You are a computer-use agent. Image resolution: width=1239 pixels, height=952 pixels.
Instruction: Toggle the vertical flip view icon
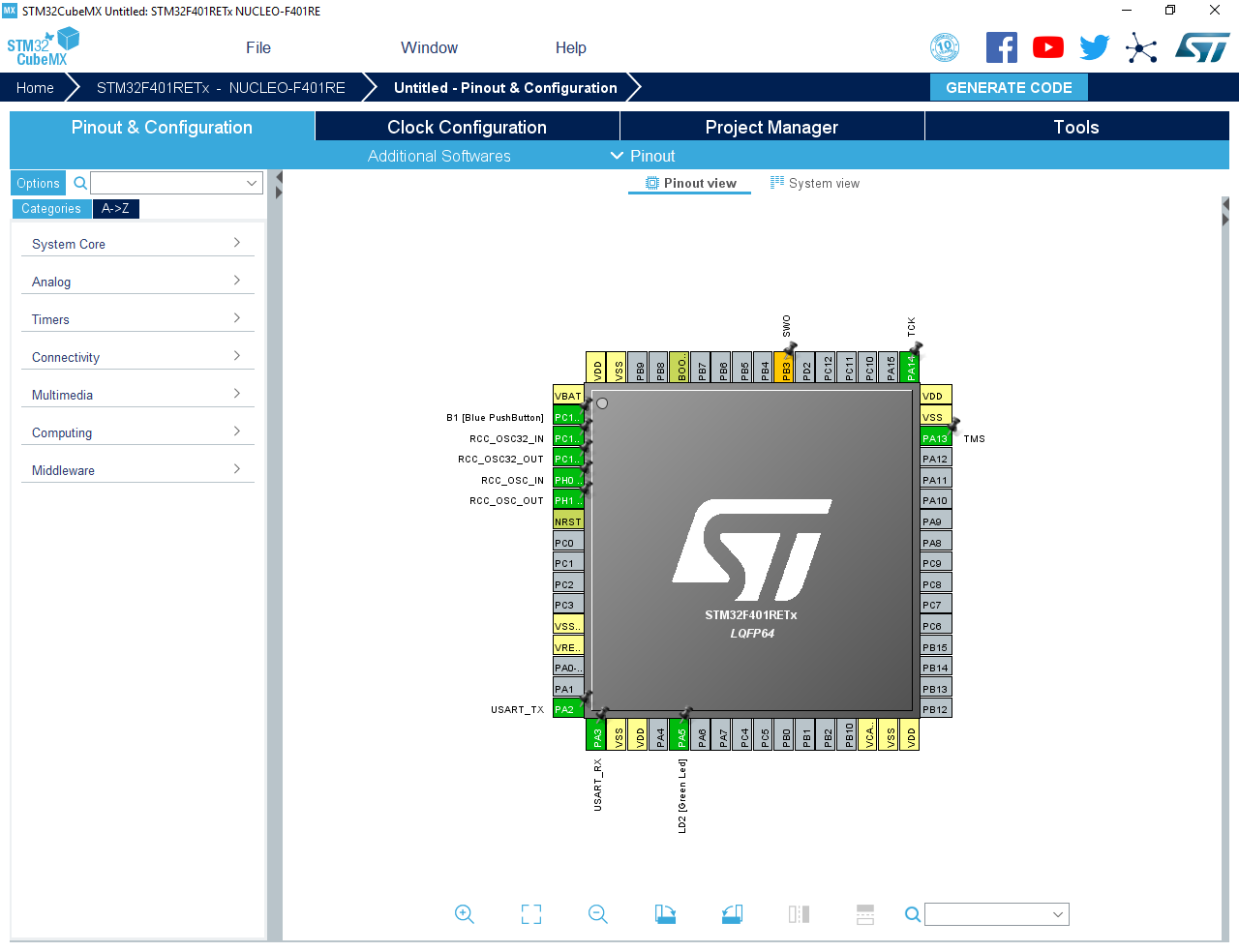(799, 914)
